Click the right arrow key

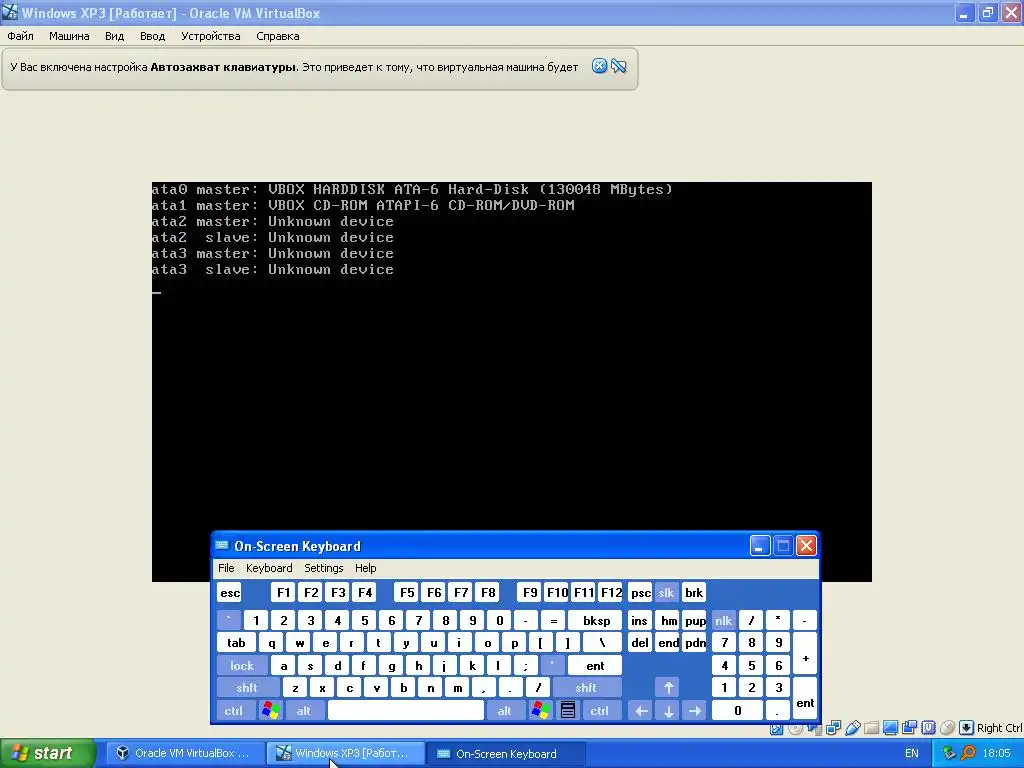tap(695, 711)
